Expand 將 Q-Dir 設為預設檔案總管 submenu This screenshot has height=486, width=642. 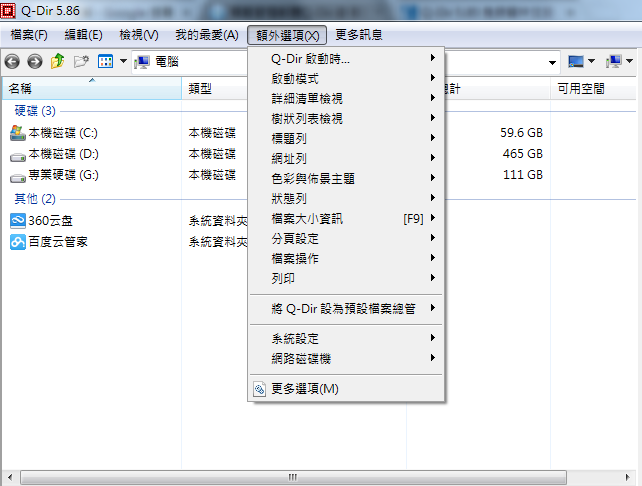point(346,308)
